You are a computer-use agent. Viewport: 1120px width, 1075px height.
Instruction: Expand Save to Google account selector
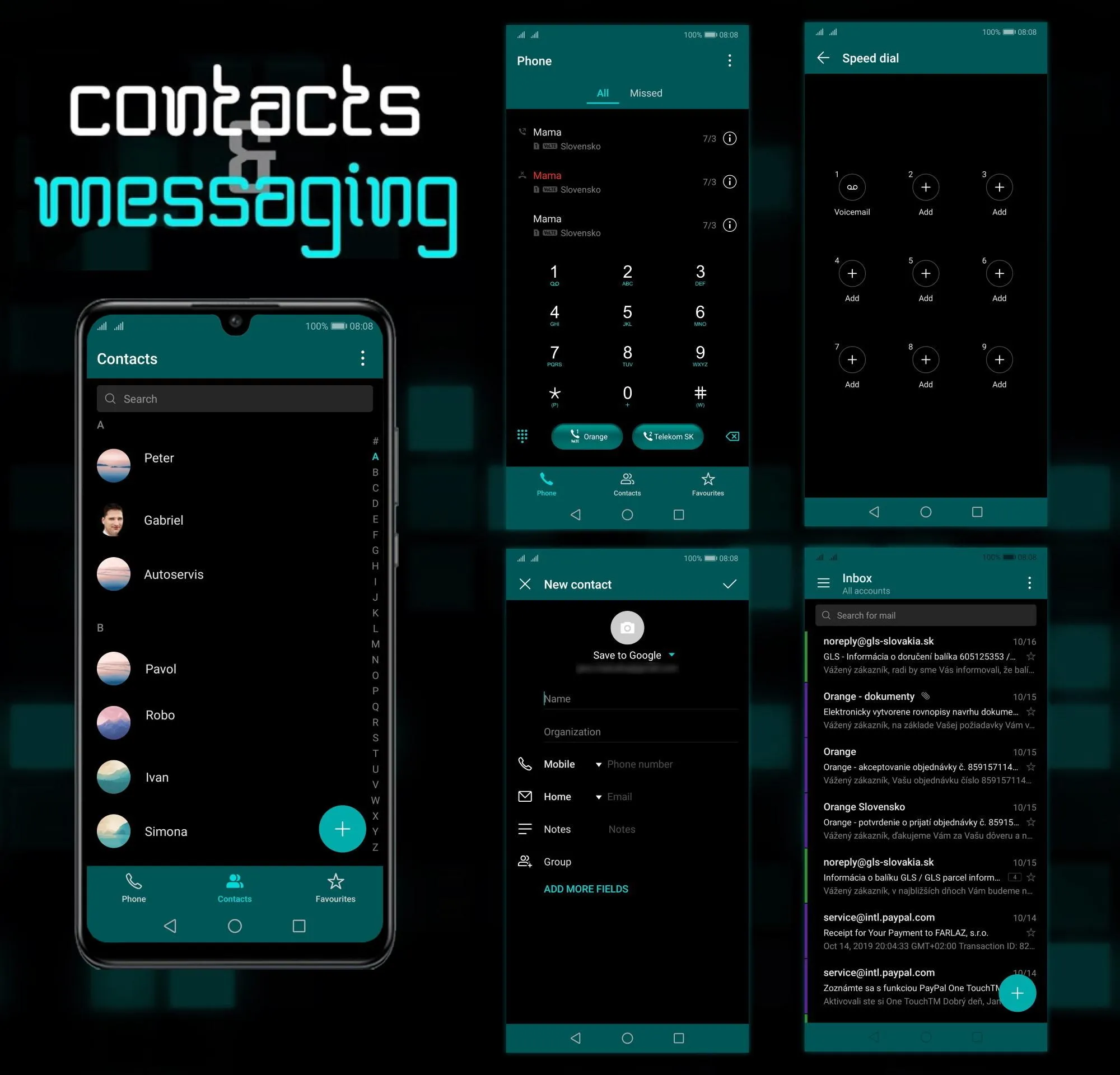671,655
